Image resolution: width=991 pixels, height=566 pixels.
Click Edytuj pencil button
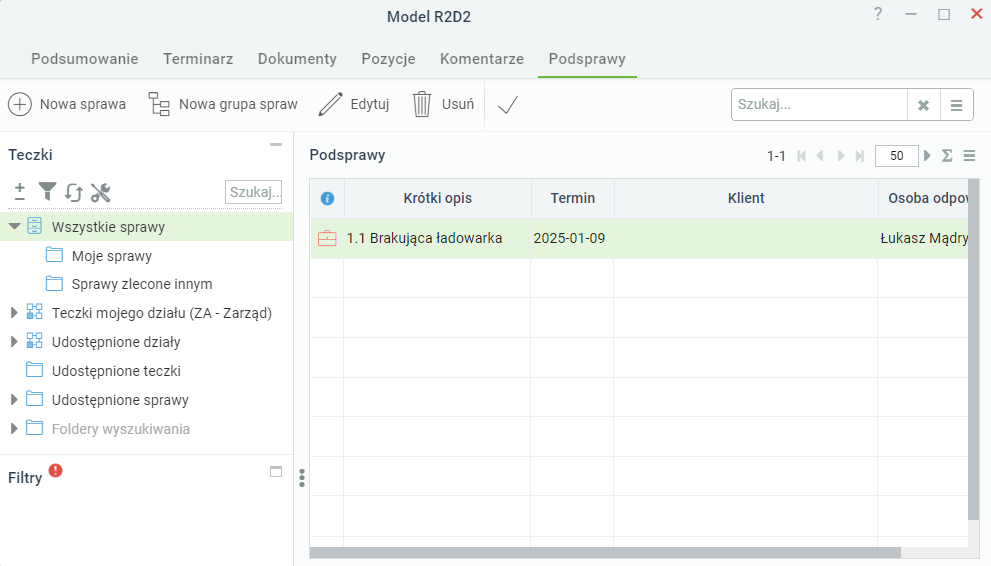(x=353, y=104)
